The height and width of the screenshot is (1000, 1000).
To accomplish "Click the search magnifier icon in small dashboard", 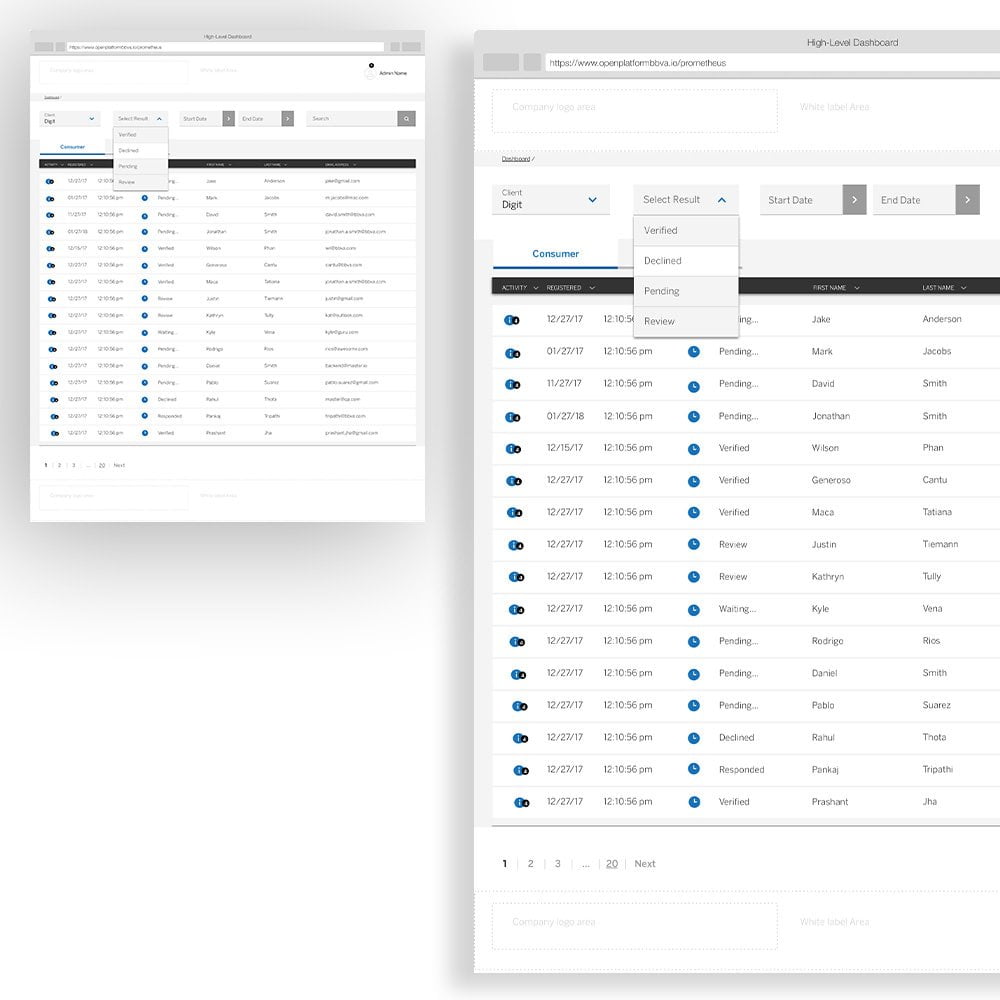I will point(407,118).
